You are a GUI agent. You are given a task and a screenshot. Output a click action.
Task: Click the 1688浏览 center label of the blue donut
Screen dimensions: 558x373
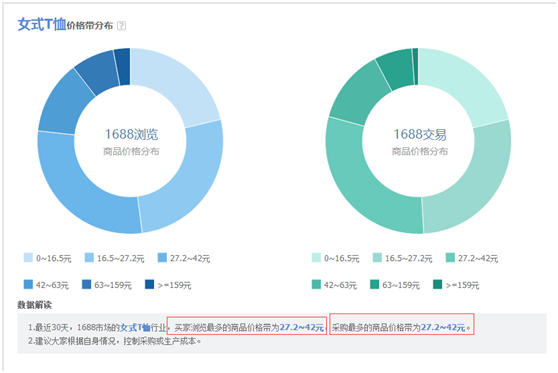tap(131, 134)
